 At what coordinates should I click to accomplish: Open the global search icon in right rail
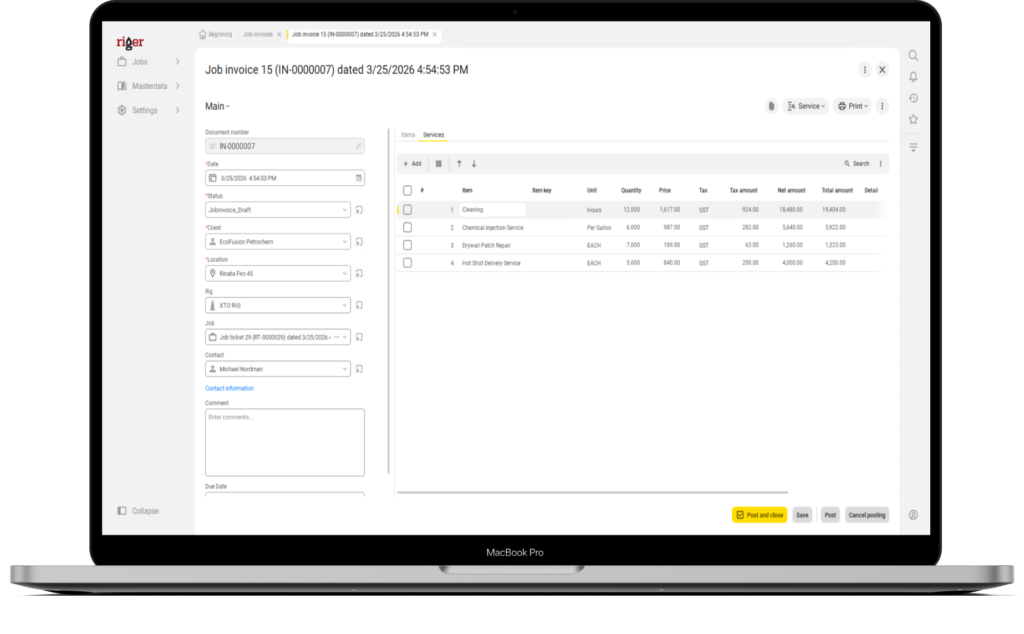(x=913, y=55)
